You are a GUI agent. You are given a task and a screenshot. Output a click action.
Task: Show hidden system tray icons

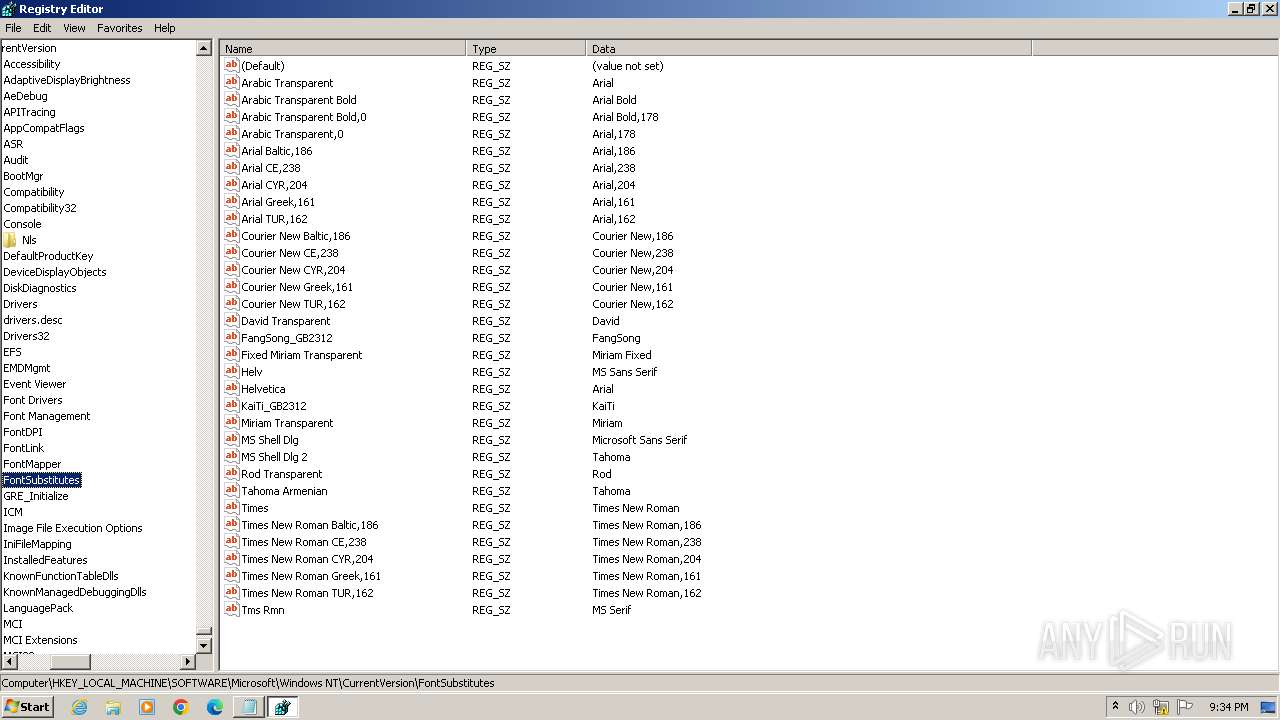coord(1115,707)
